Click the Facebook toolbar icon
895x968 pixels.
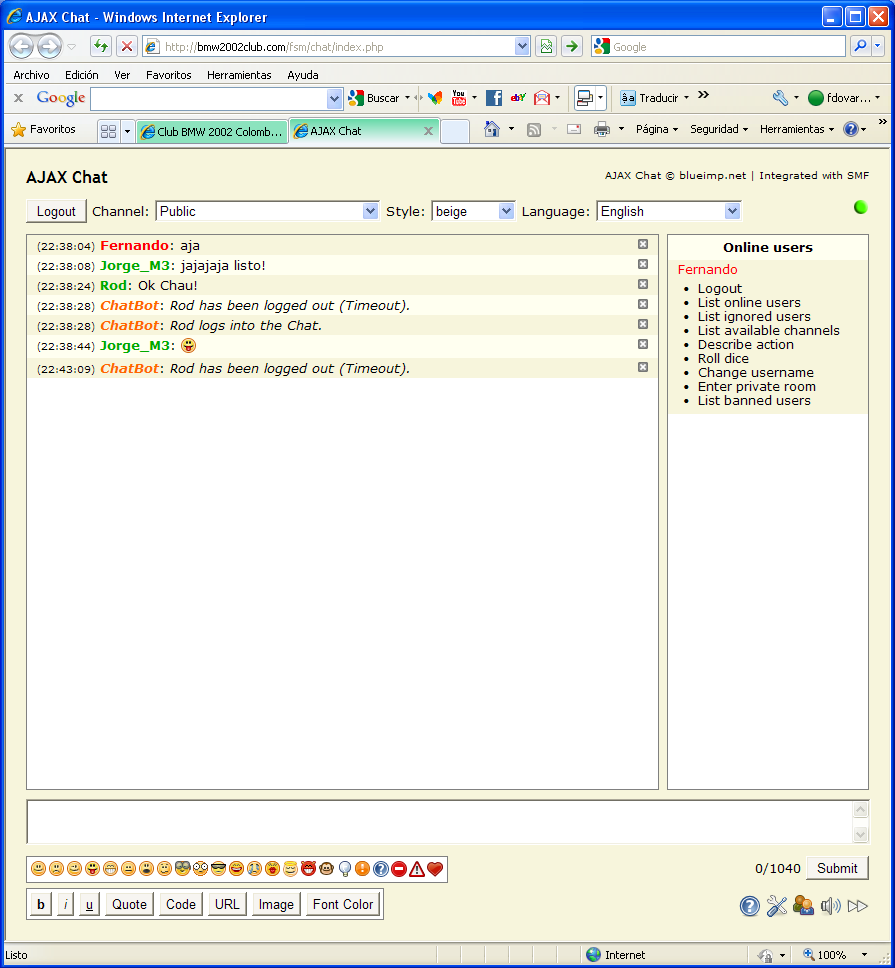[x=494, y=98]
